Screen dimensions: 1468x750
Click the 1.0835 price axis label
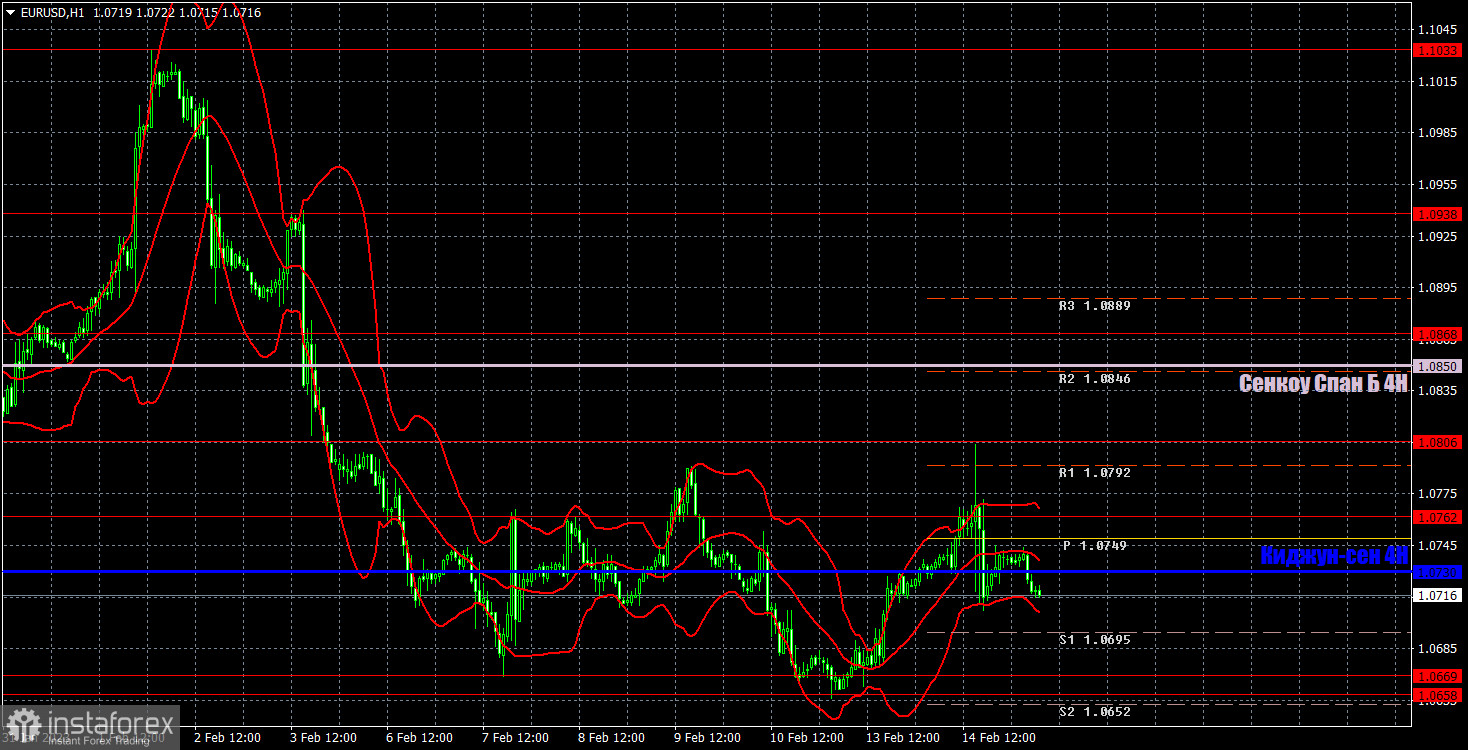(1438, 391)
